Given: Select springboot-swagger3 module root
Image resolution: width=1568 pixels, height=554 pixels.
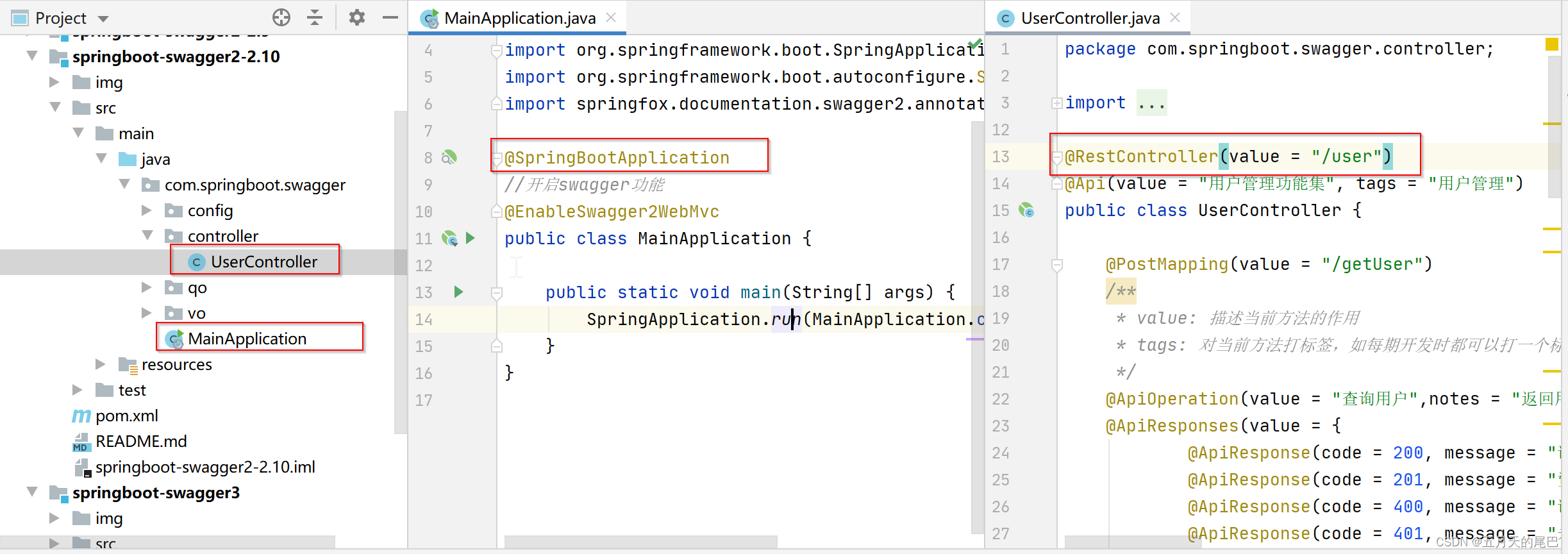Looking at the screenshot, I should coord(145,492).
